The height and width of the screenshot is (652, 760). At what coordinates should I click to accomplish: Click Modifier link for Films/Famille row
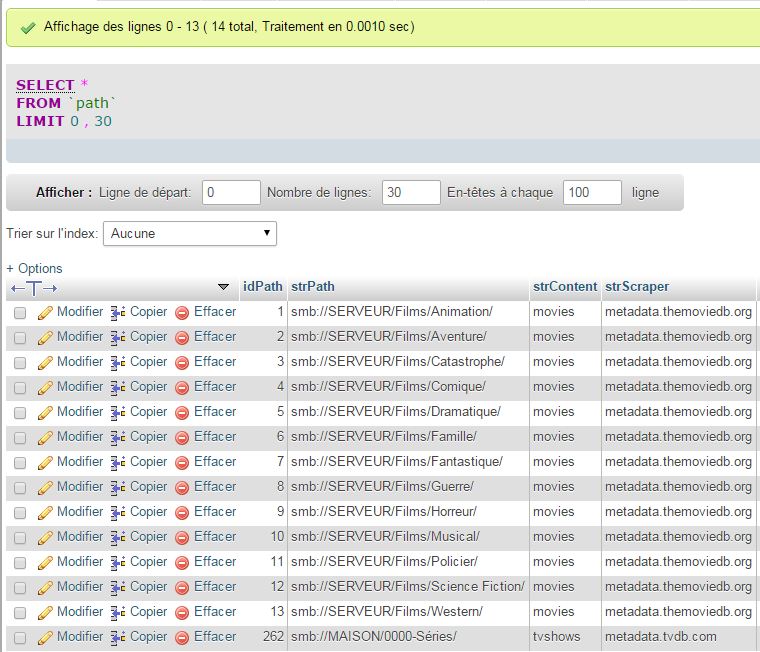tap(80, 436)
